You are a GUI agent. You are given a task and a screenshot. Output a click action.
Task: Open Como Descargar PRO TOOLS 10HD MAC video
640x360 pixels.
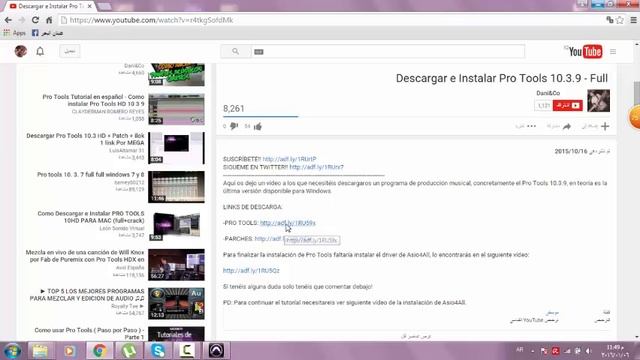[x=91, y=217]
